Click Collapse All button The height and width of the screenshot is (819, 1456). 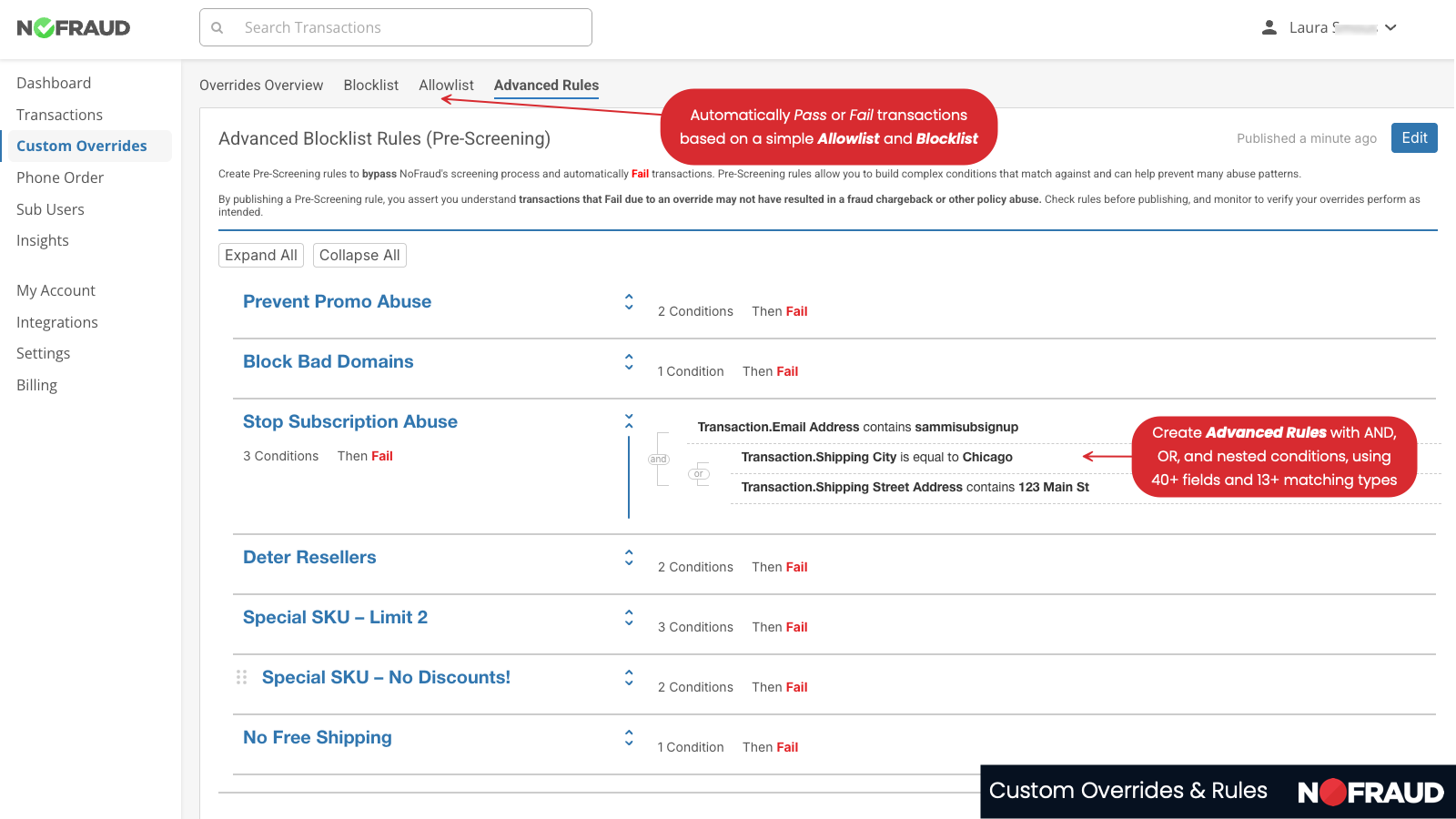tap(359, 255)
